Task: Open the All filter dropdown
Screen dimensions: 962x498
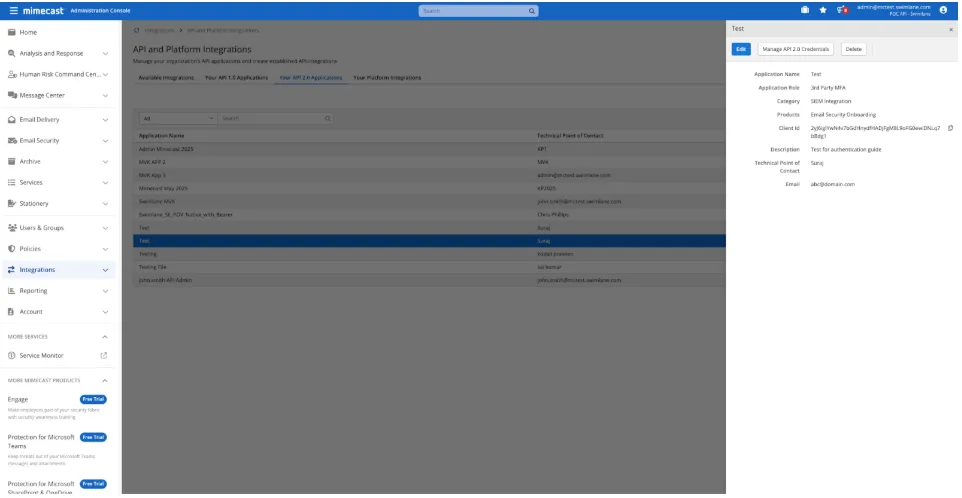Action: 178,118
